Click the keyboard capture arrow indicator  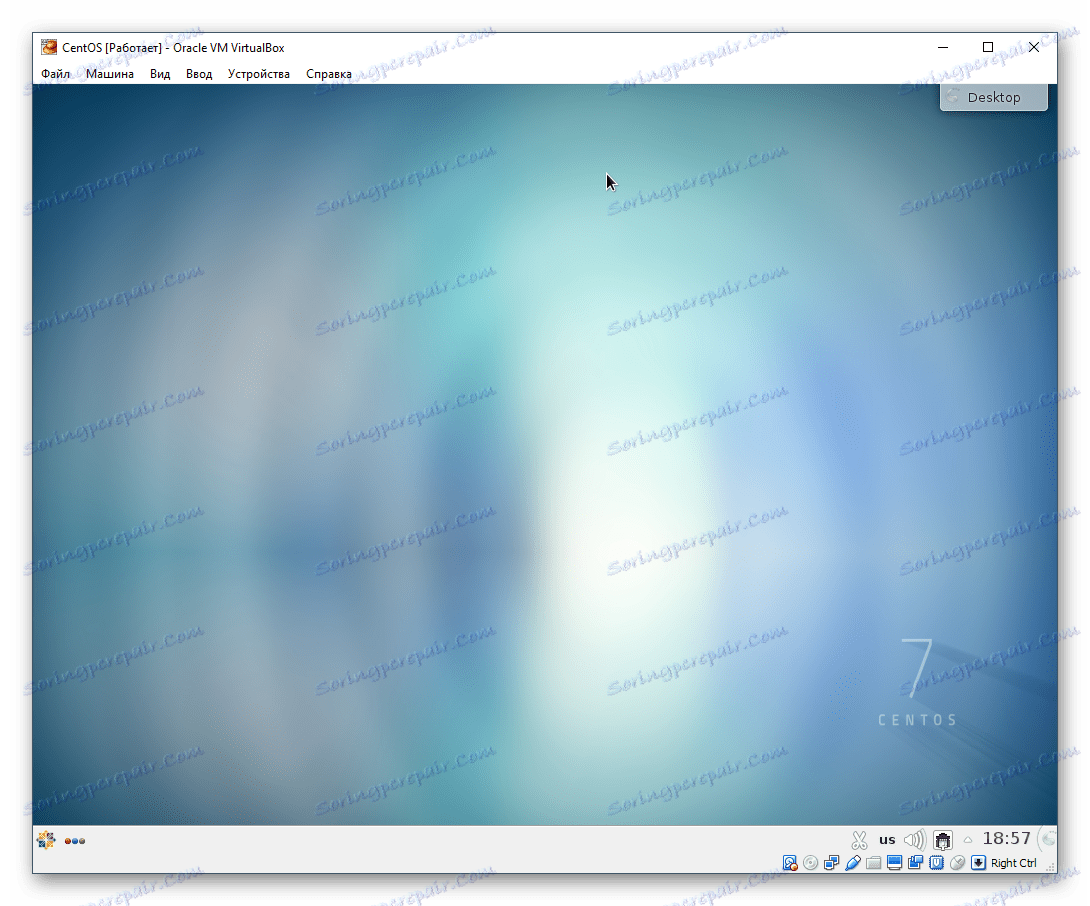(x=979, y=863)
